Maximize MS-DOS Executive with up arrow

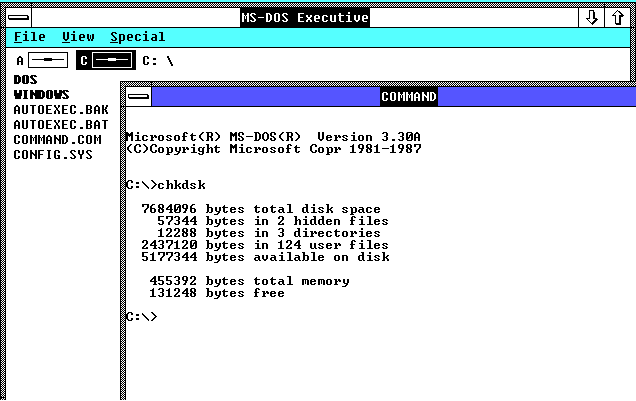click(x=617, y=17)
